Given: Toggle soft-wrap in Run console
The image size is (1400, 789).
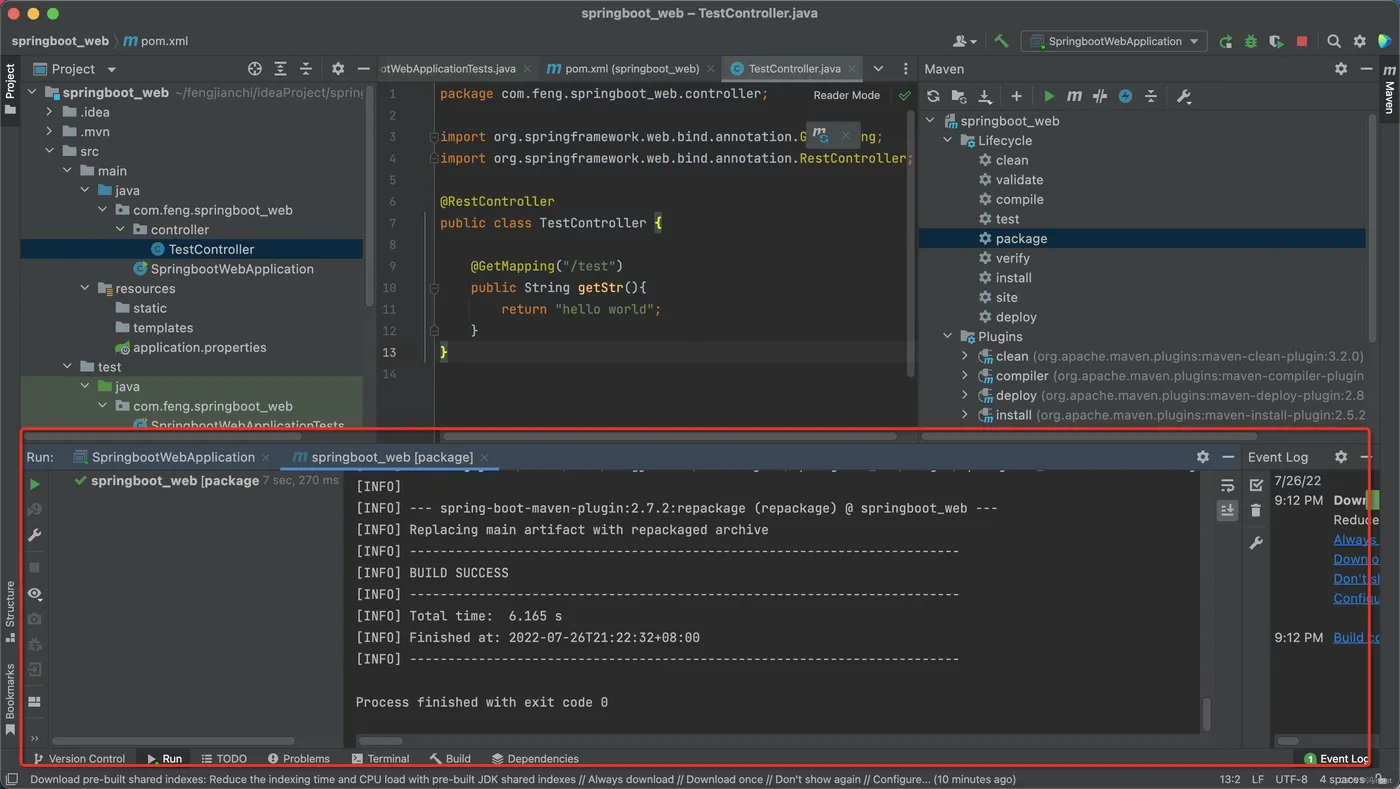Looking at the screenshot, I should tap(1227, 485).
